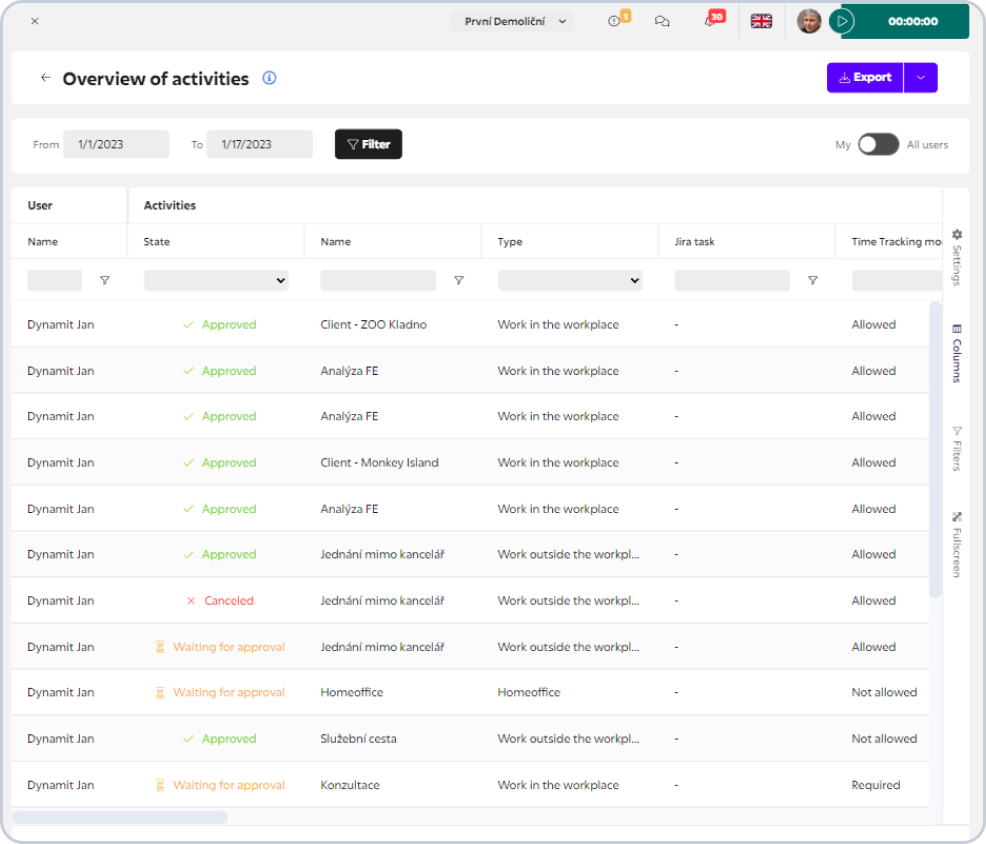Select the Konzultace activity row
986x844 pixels.
click(x=470, y=785)
